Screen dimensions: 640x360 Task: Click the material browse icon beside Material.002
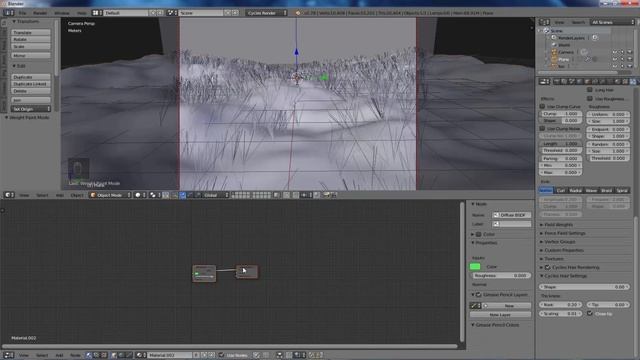coord(141,355)
